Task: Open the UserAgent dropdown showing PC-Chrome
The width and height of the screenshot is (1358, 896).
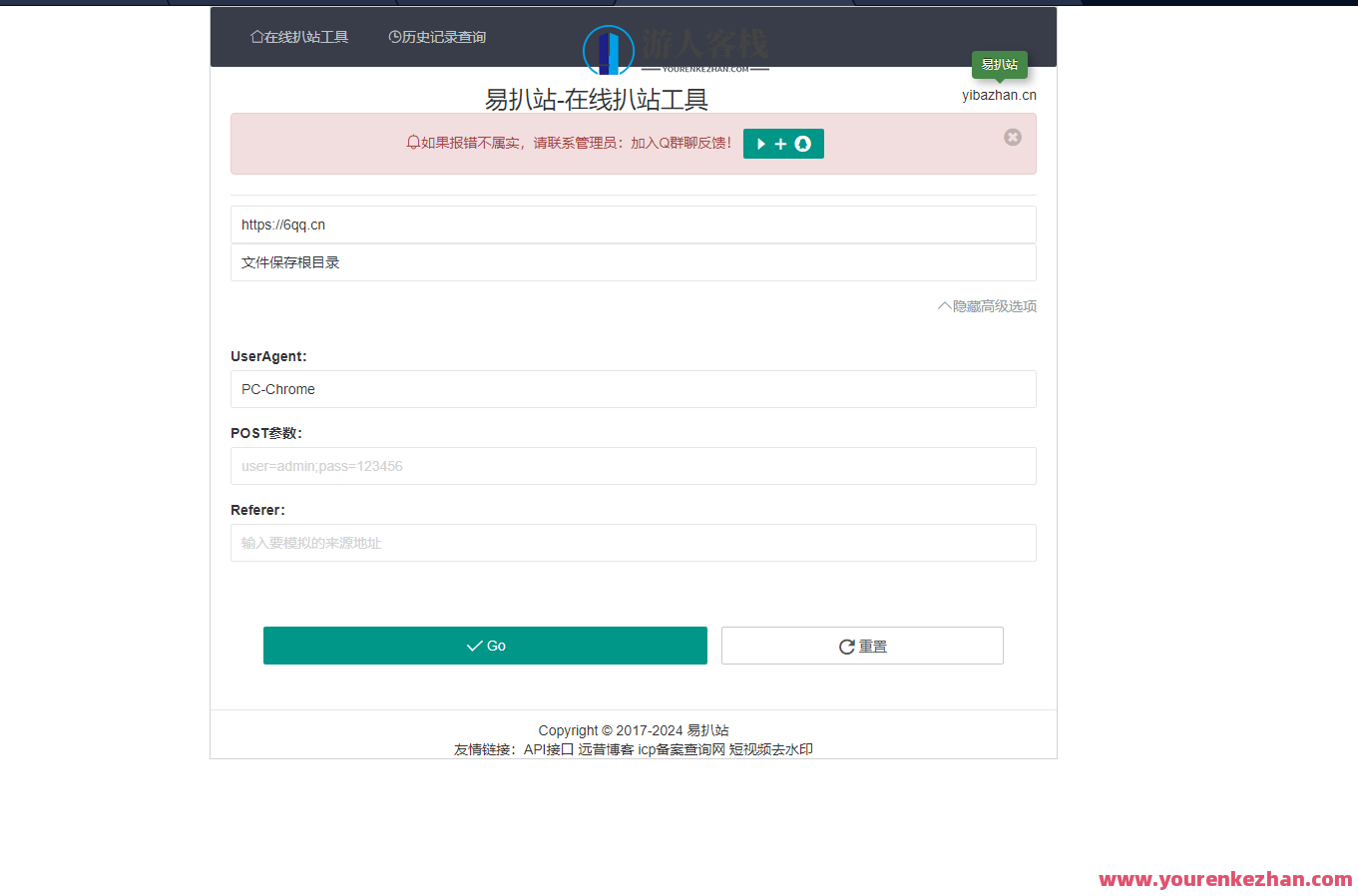Action: [x=633, y=389]
